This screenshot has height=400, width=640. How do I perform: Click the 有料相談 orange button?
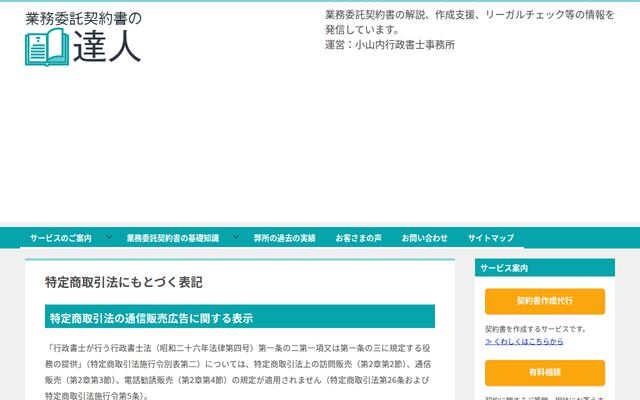[545, 373]
